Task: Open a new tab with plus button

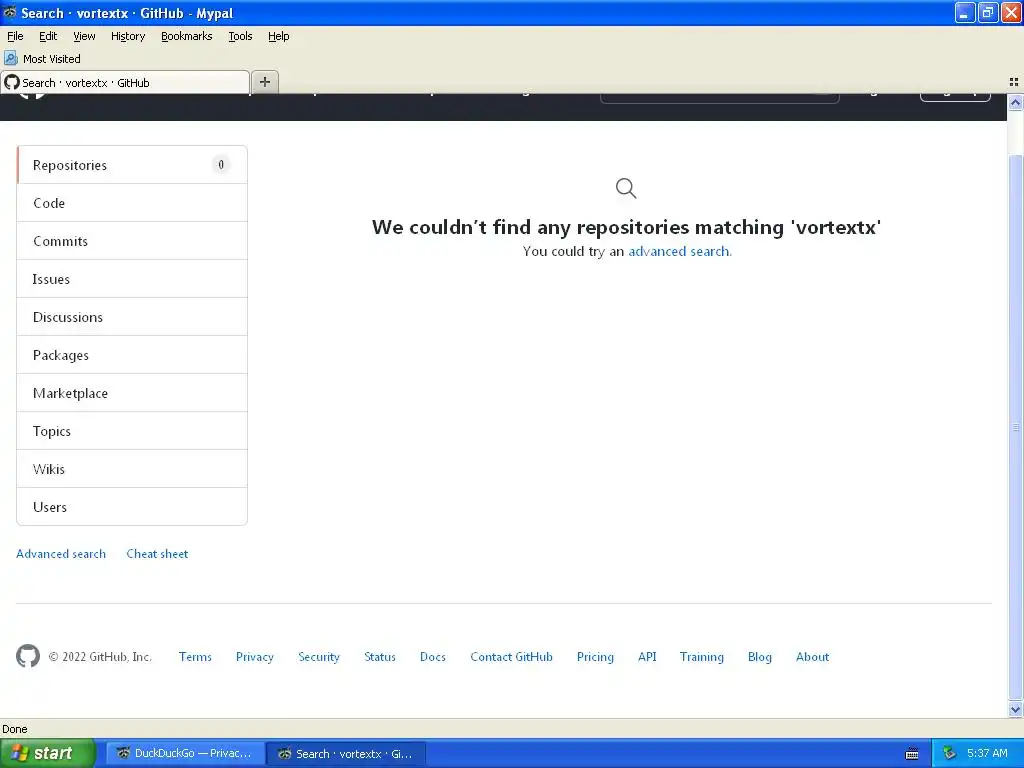Action: pyautogui.click(x=264, y=82)
